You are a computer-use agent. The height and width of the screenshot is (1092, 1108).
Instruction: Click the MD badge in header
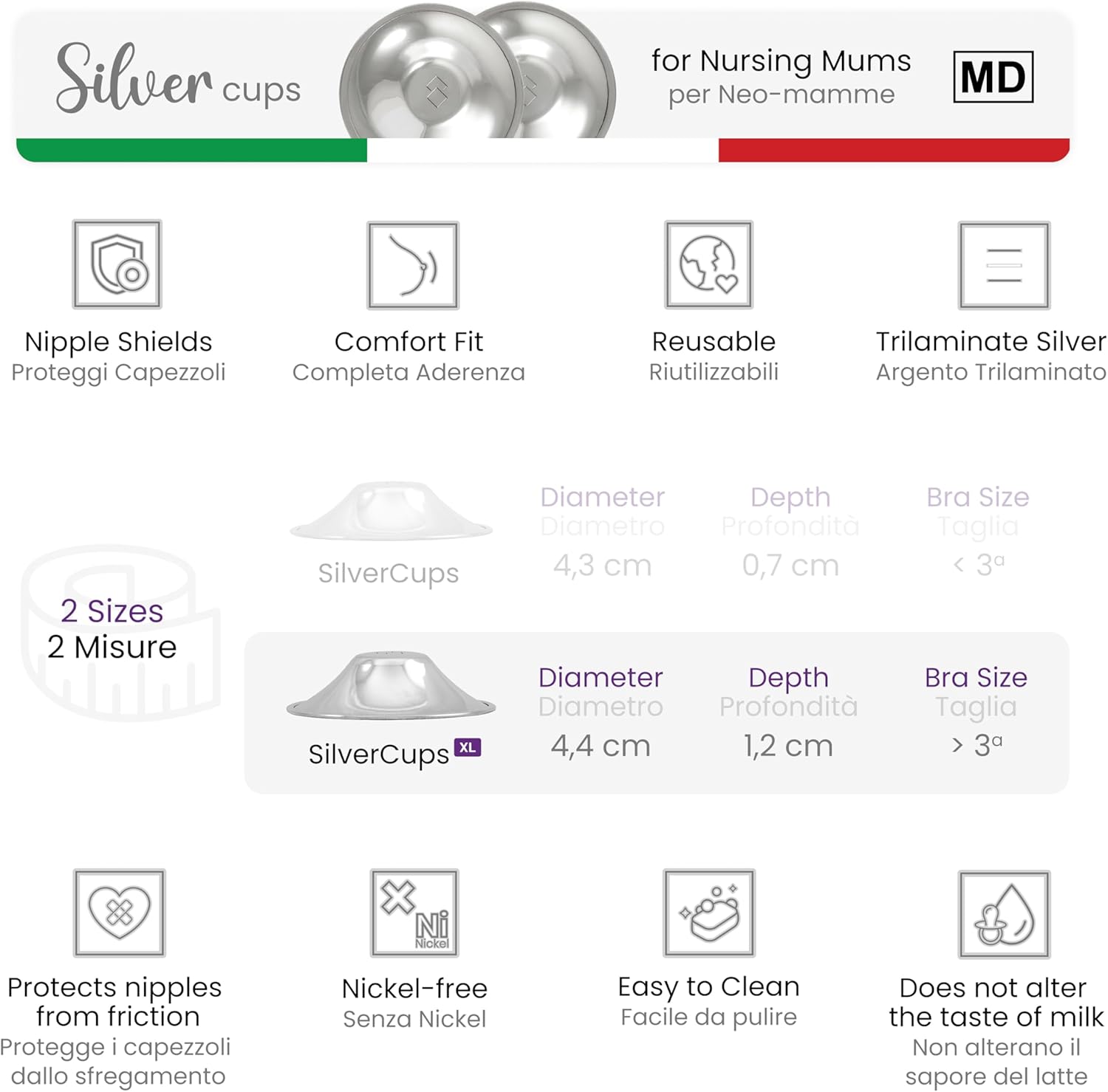pyautogui.click(x=993, y=77)
